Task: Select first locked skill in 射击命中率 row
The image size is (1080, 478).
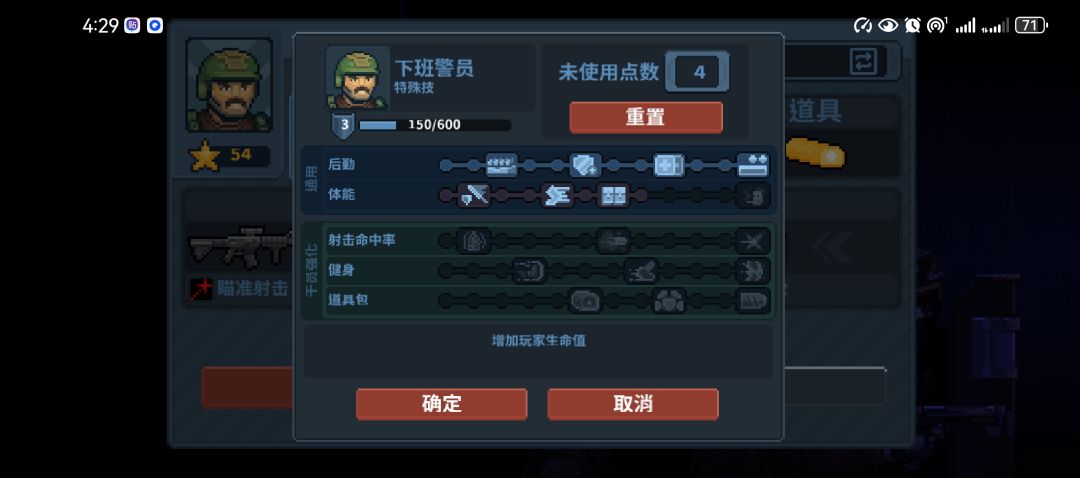Action: (474, 241)
